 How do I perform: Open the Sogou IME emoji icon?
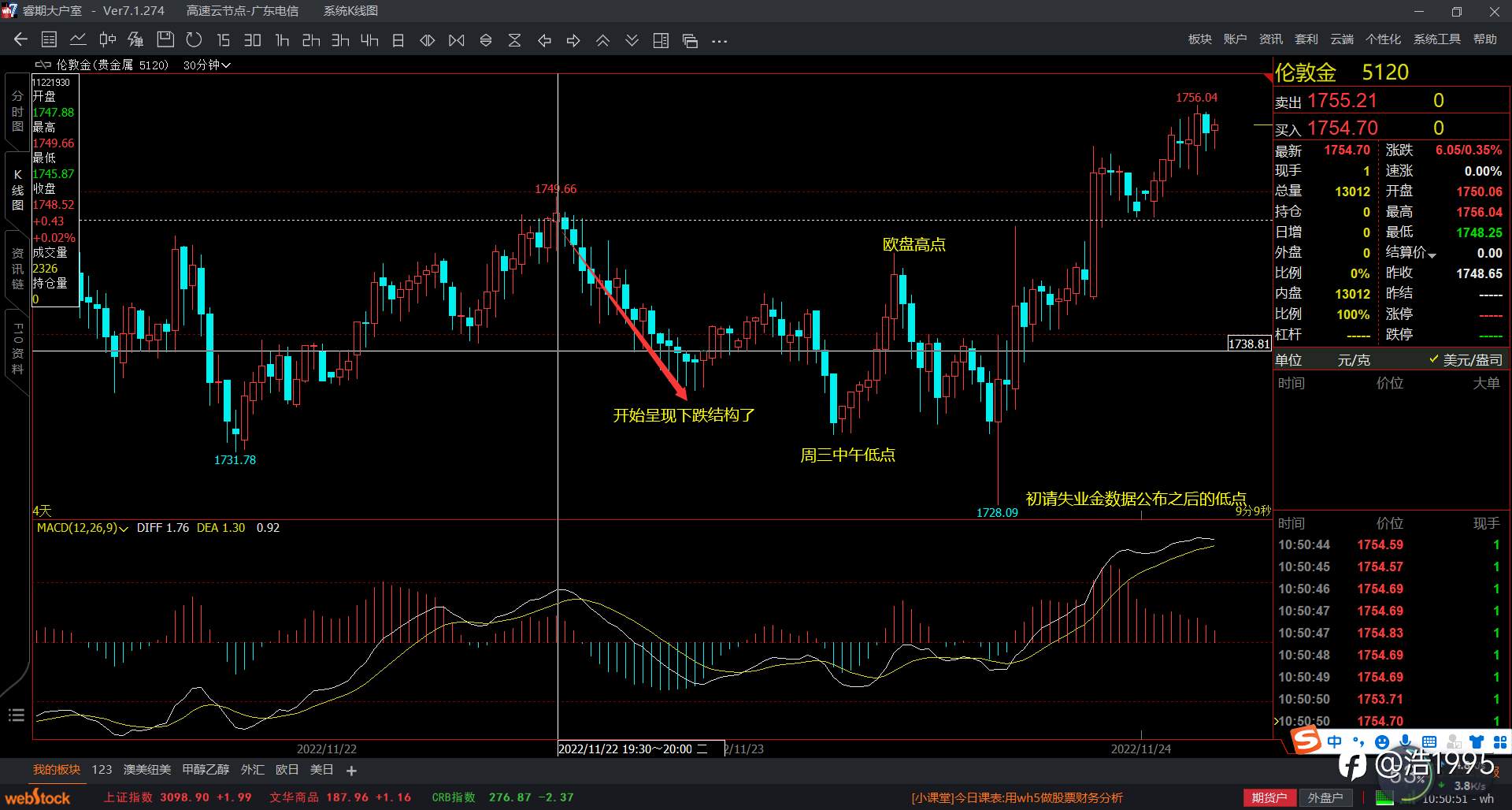click(1381, 742)
